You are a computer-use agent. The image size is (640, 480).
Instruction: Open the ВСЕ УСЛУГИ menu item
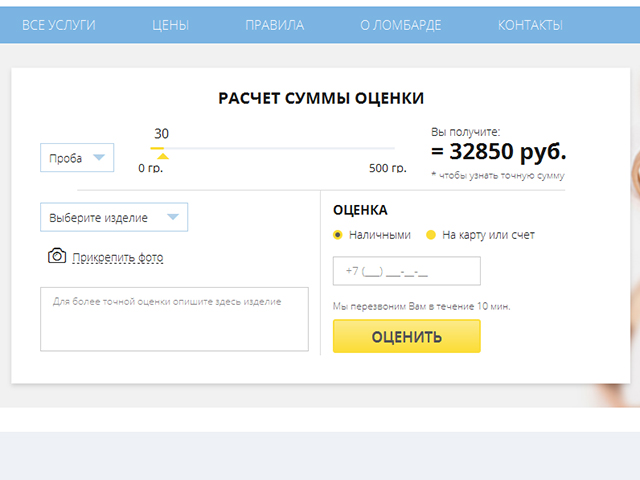[59, 25]
